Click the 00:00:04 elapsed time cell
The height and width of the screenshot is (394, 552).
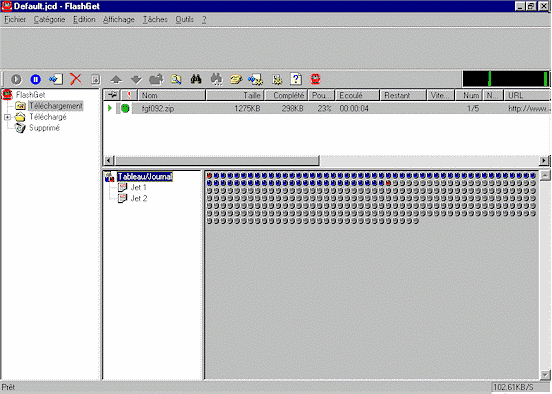(354, 108)
